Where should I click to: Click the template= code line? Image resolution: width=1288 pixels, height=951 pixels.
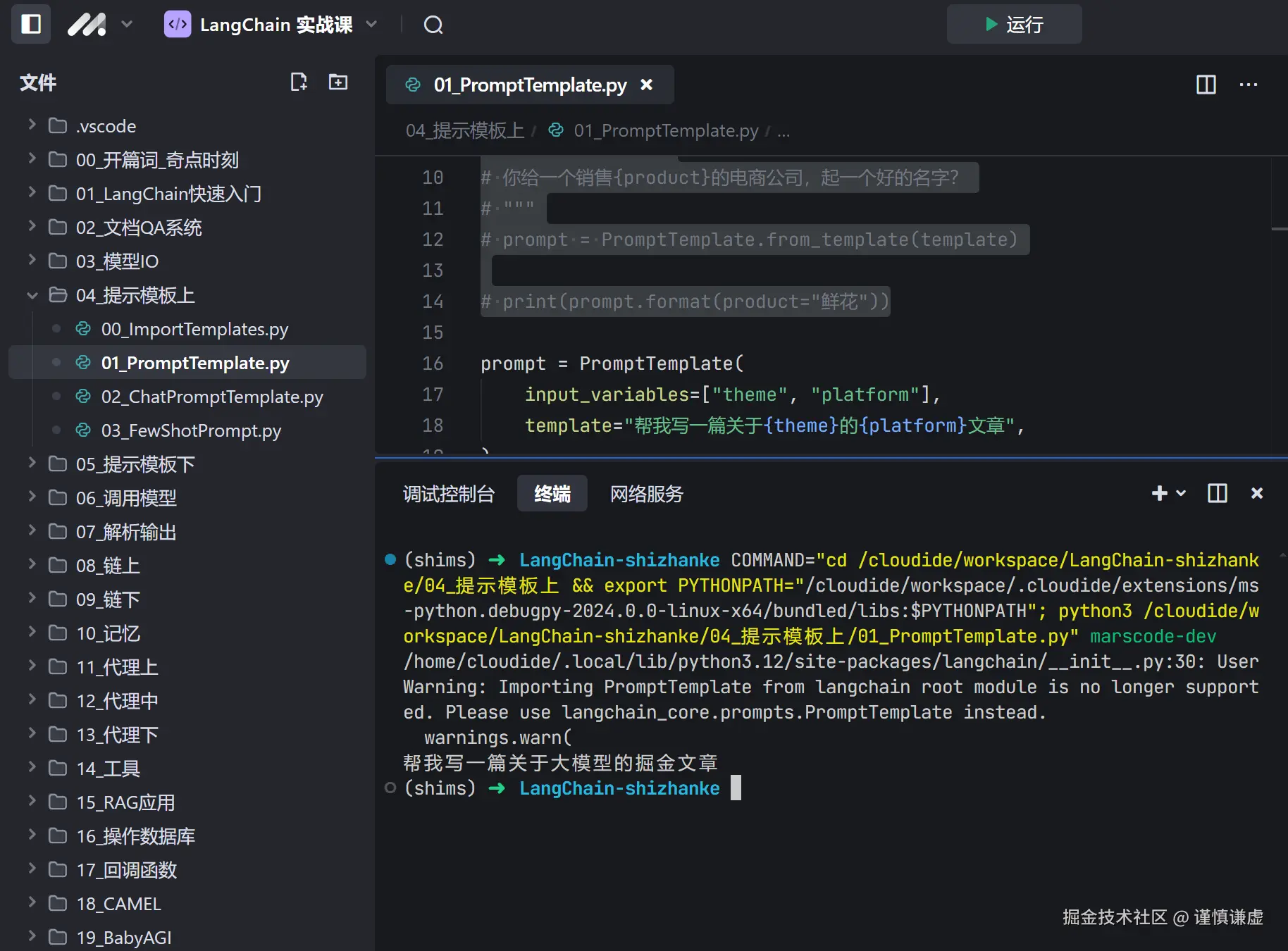775,425
